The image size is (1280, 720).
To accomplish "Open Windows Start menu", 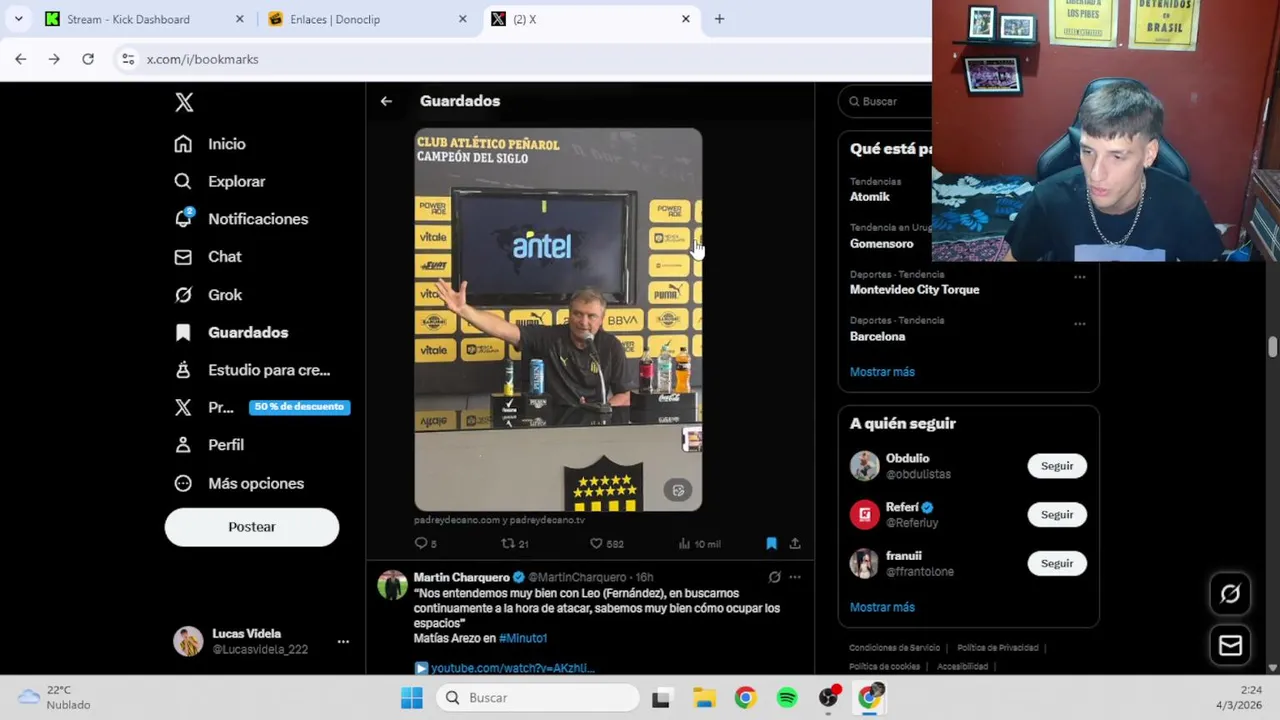I will [412, 698].
